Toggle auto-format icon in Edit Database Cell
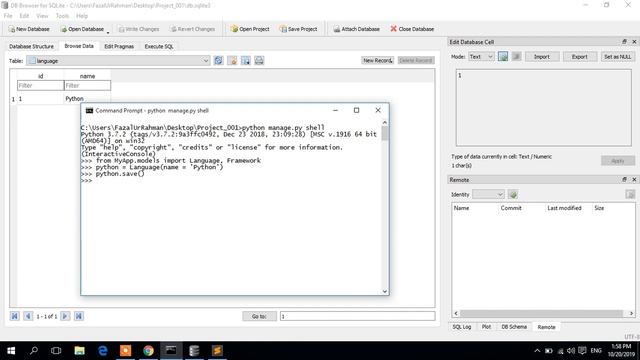This screenshot has width=640, height=360. [x=503, y=56]
